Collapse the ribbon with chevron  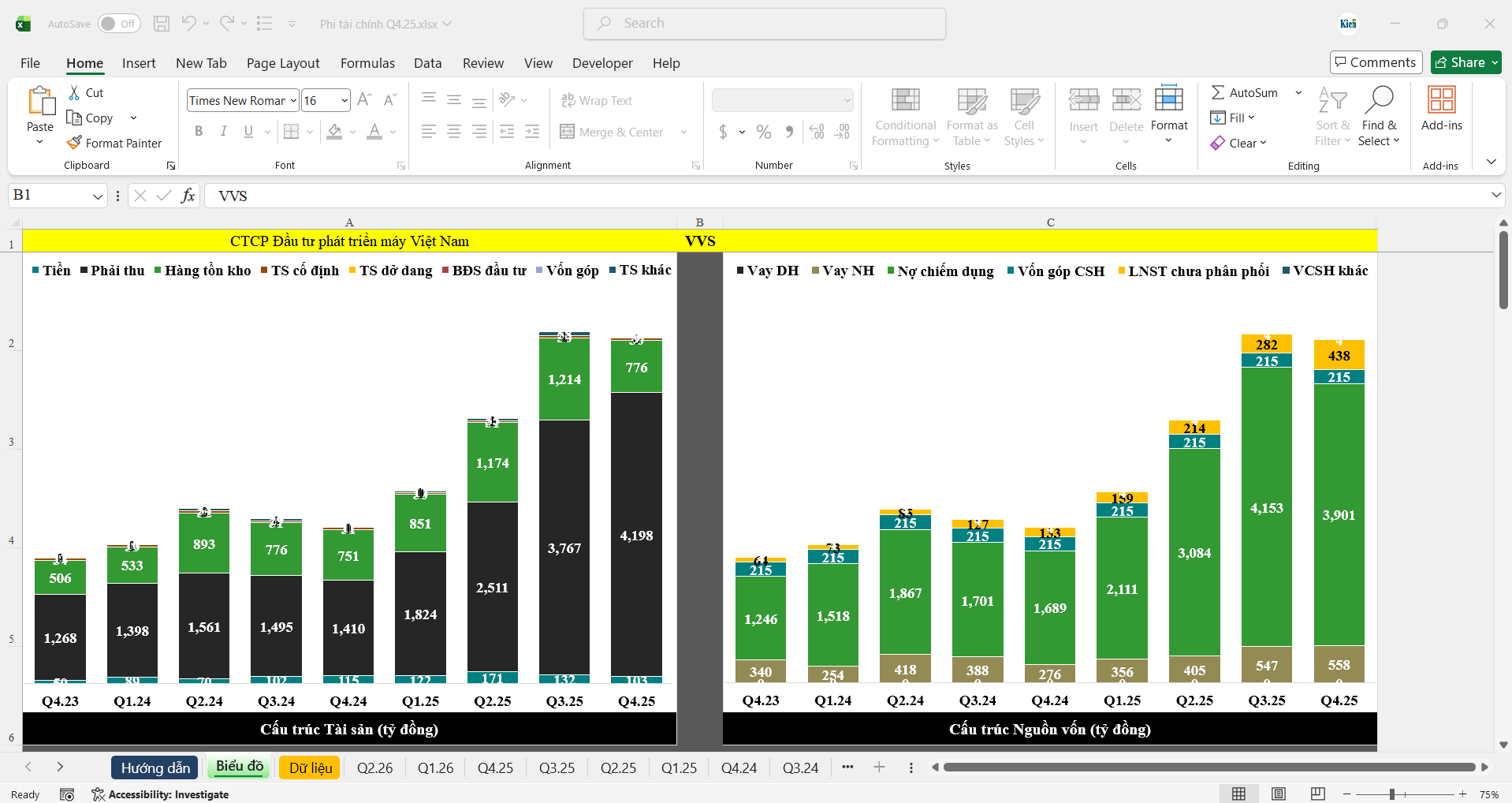tap(1492, 162)
